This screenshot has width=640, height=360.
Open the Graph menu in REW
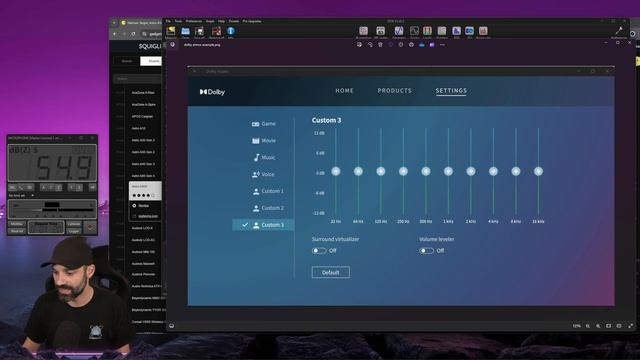click(x=210, y=21)
